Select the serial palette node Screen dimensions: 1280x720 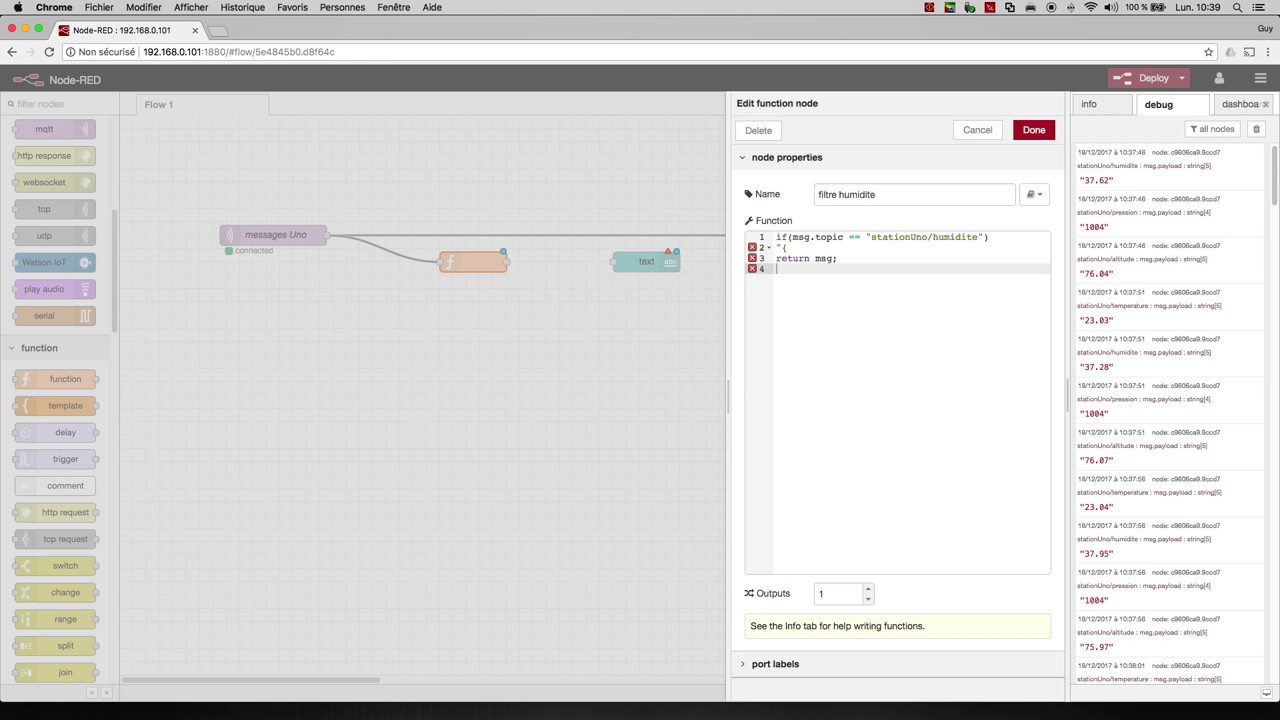(x=55, y=316)
